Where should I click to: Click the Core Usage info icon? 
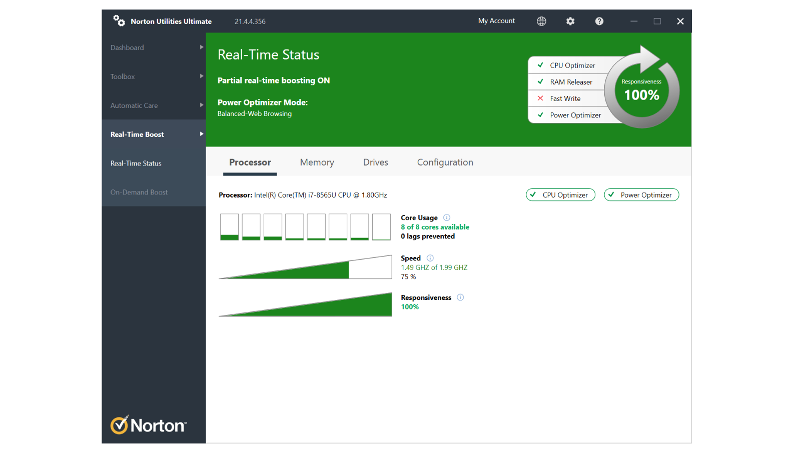pyautogui.click(x=446, y=217)
